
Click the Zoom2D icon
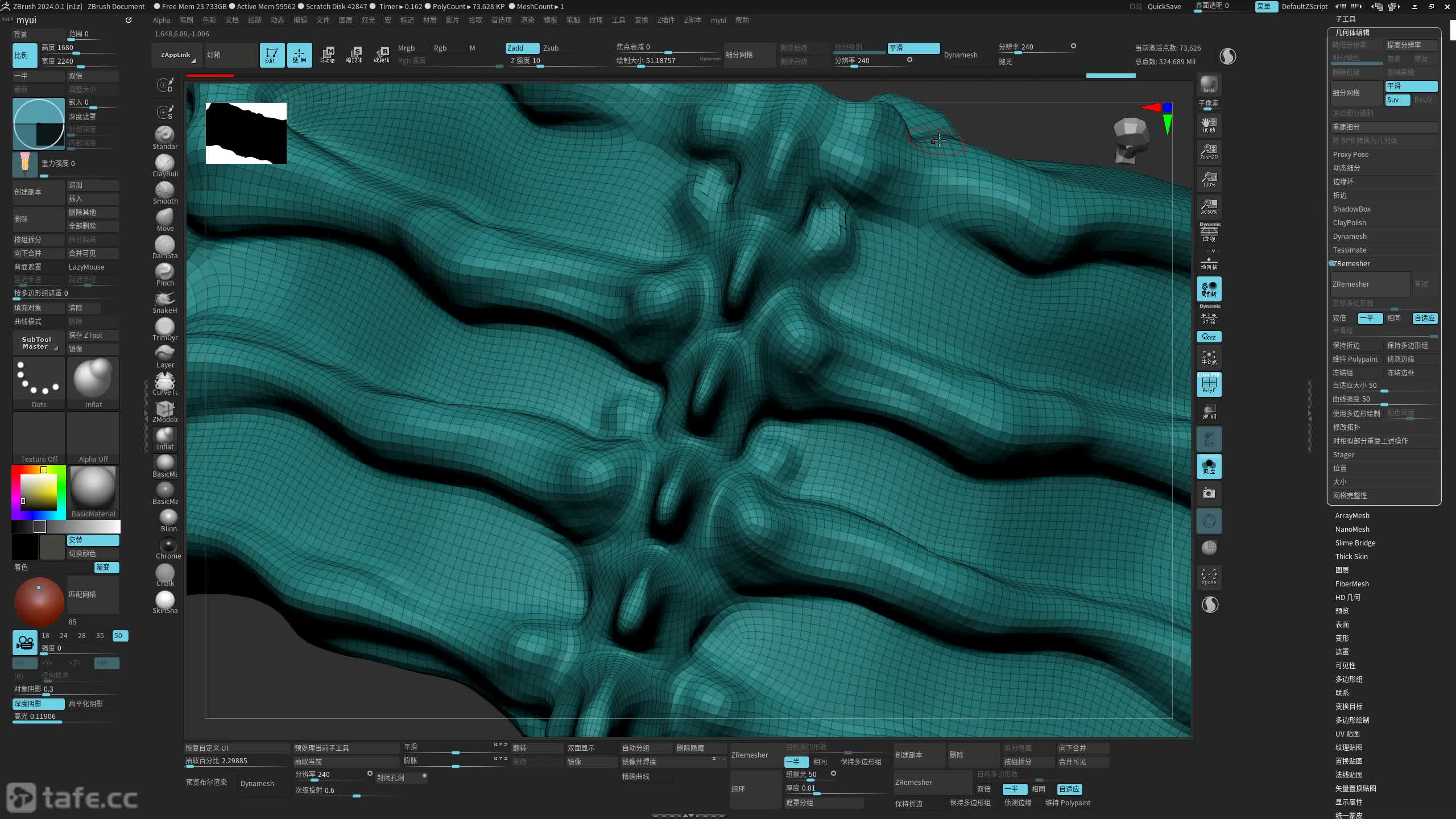(x=1209, y=152)
